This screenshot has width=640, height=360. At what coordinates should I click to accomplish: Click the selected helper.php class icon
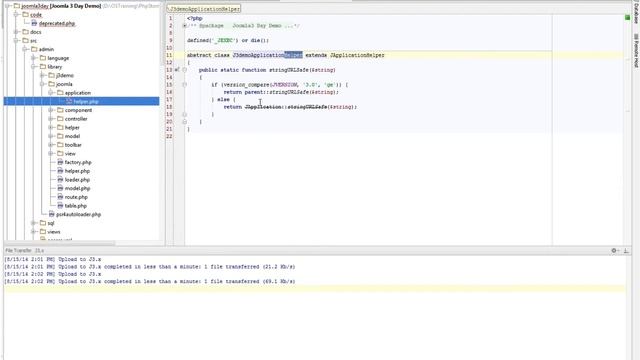pyautogui.click(x=69, y=101)
